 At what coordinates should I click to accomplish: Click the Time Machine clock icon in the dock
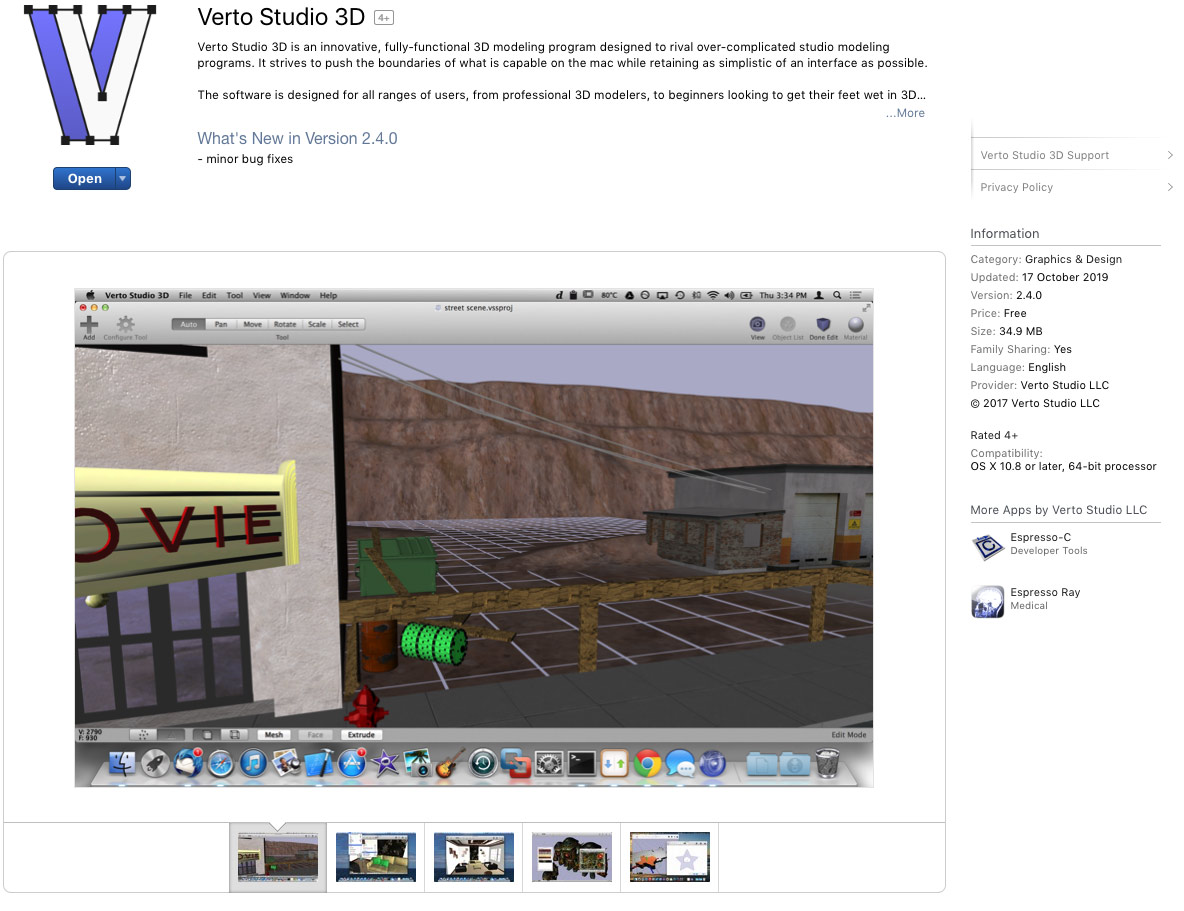pyautogui.click(x=483, y=764)
